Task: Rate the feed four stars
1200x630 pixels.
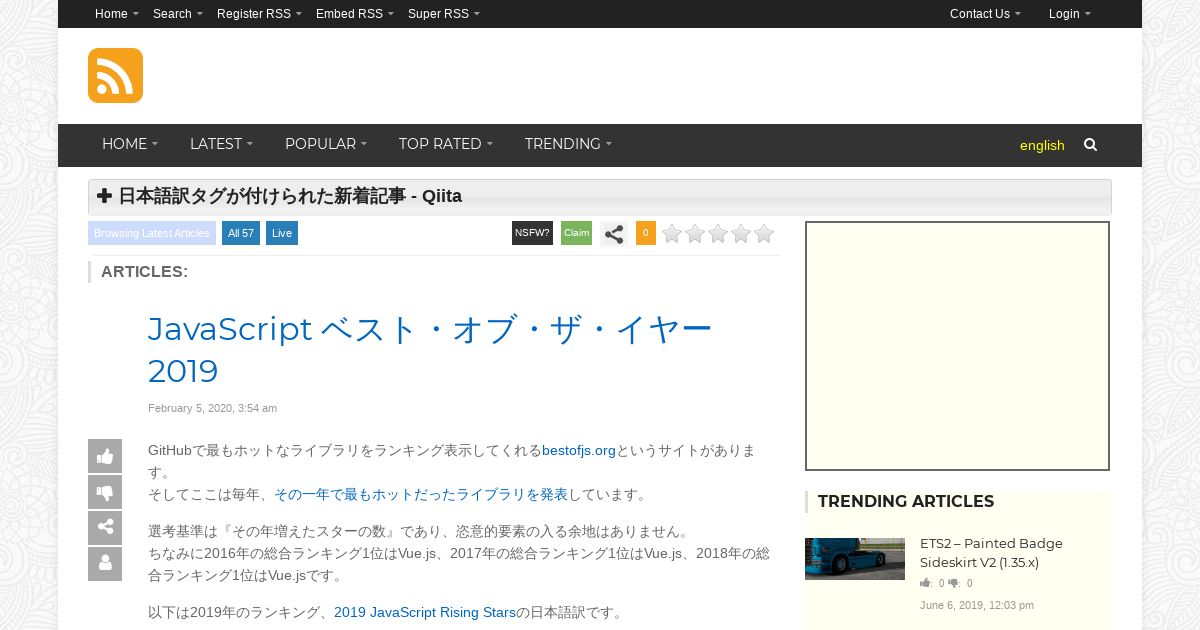Action: coord(741,234)
